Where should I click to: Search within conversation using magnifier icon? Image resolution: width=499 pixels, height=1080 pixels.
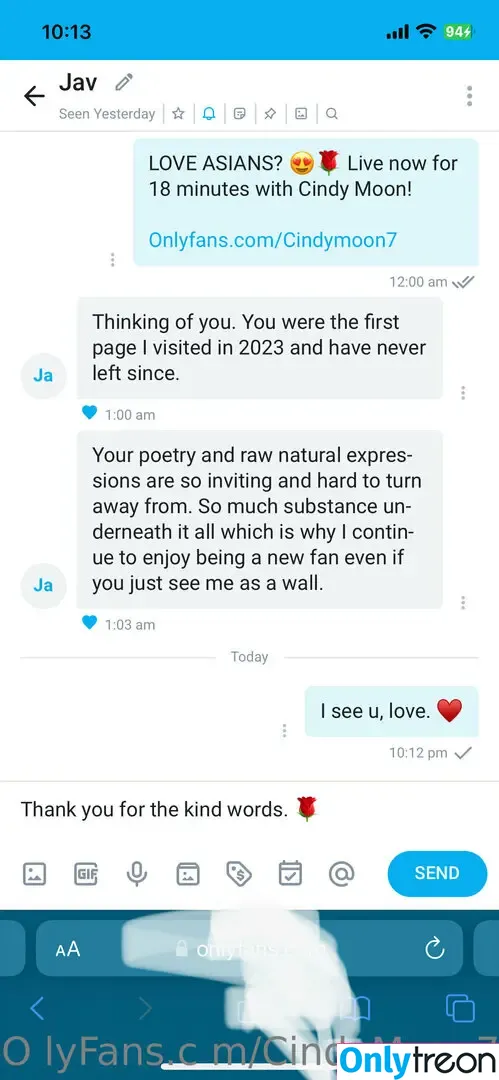point(332,114)
